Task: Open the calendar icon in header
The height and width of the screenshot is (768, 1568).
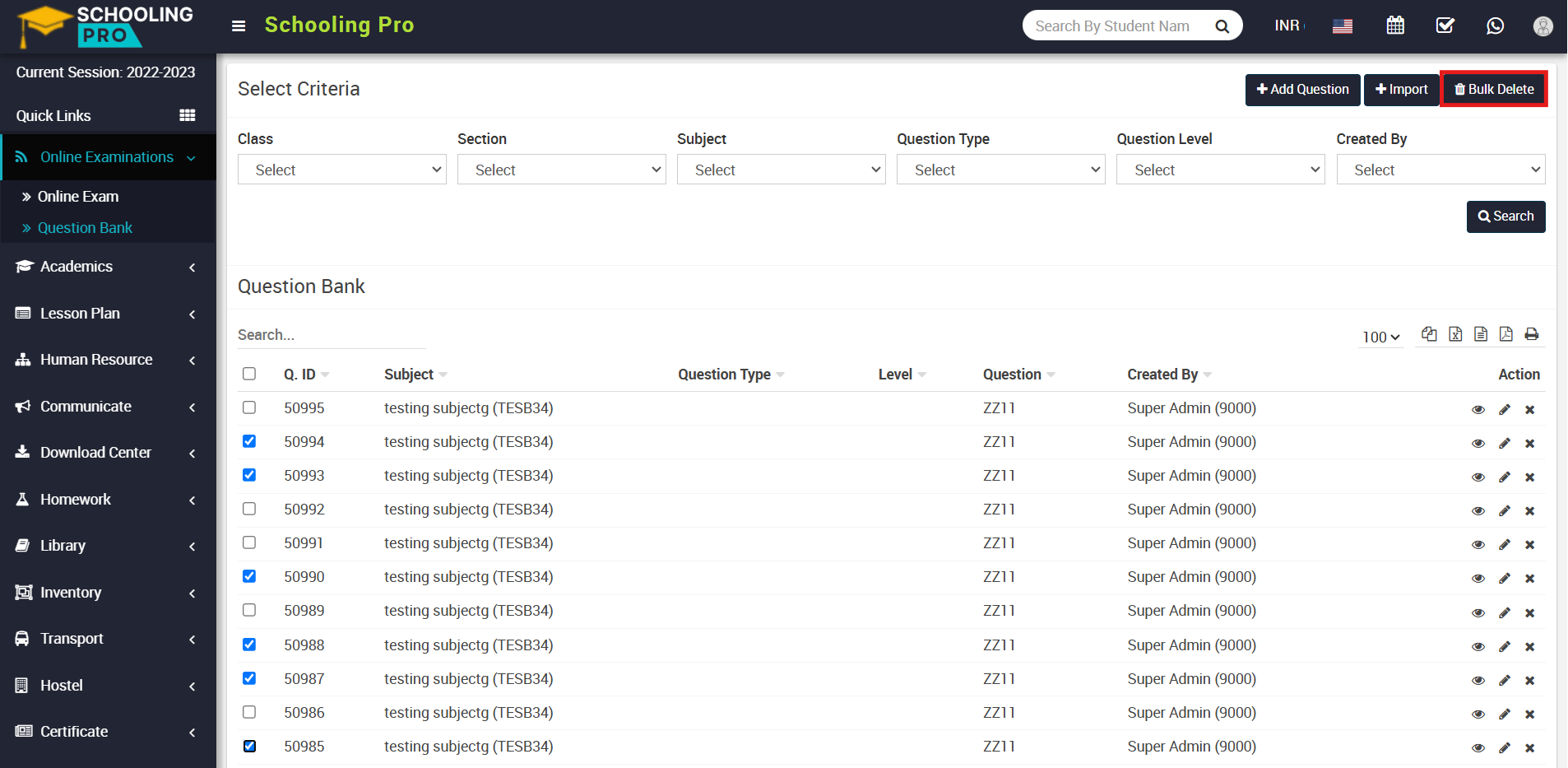Action: pyautogui.click(x=1395, y=26)
